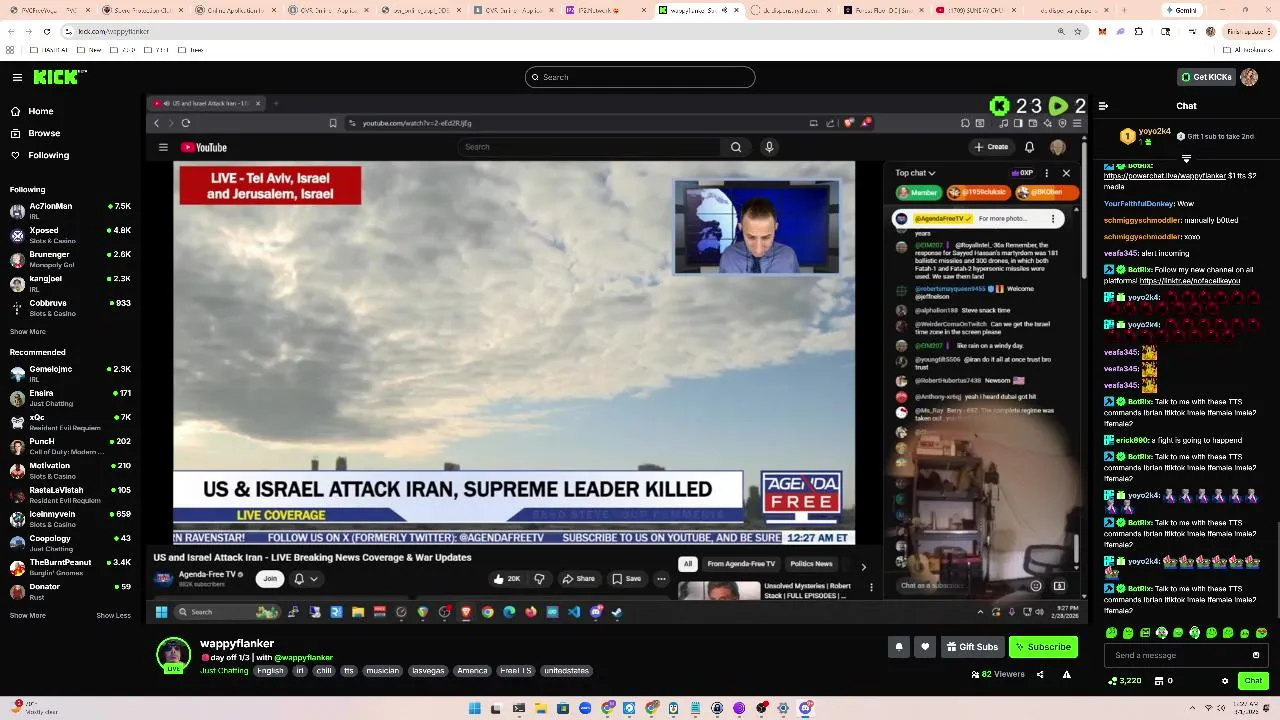Expand Show More under Following

(x=28, y=331)
